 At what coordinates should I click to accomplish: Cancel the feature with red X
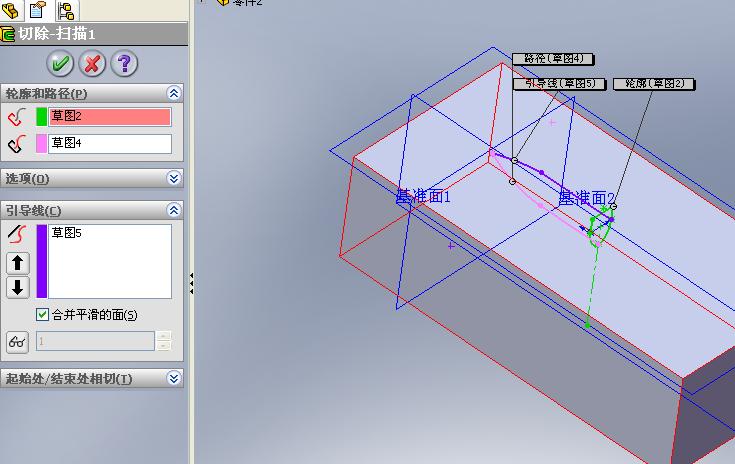coord(92,63)
